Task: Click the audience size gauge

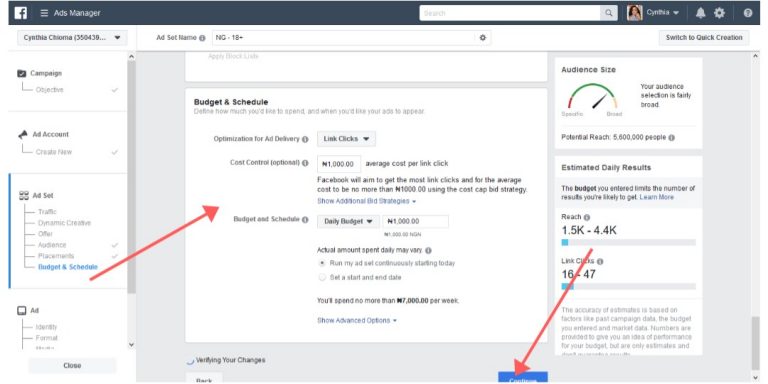Action: click(x=593, y=97)
